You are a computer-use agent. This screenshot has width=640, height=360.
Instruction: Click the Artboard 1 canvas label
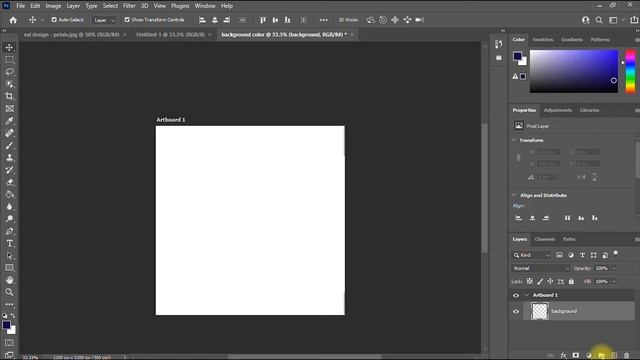pos(171,120)
